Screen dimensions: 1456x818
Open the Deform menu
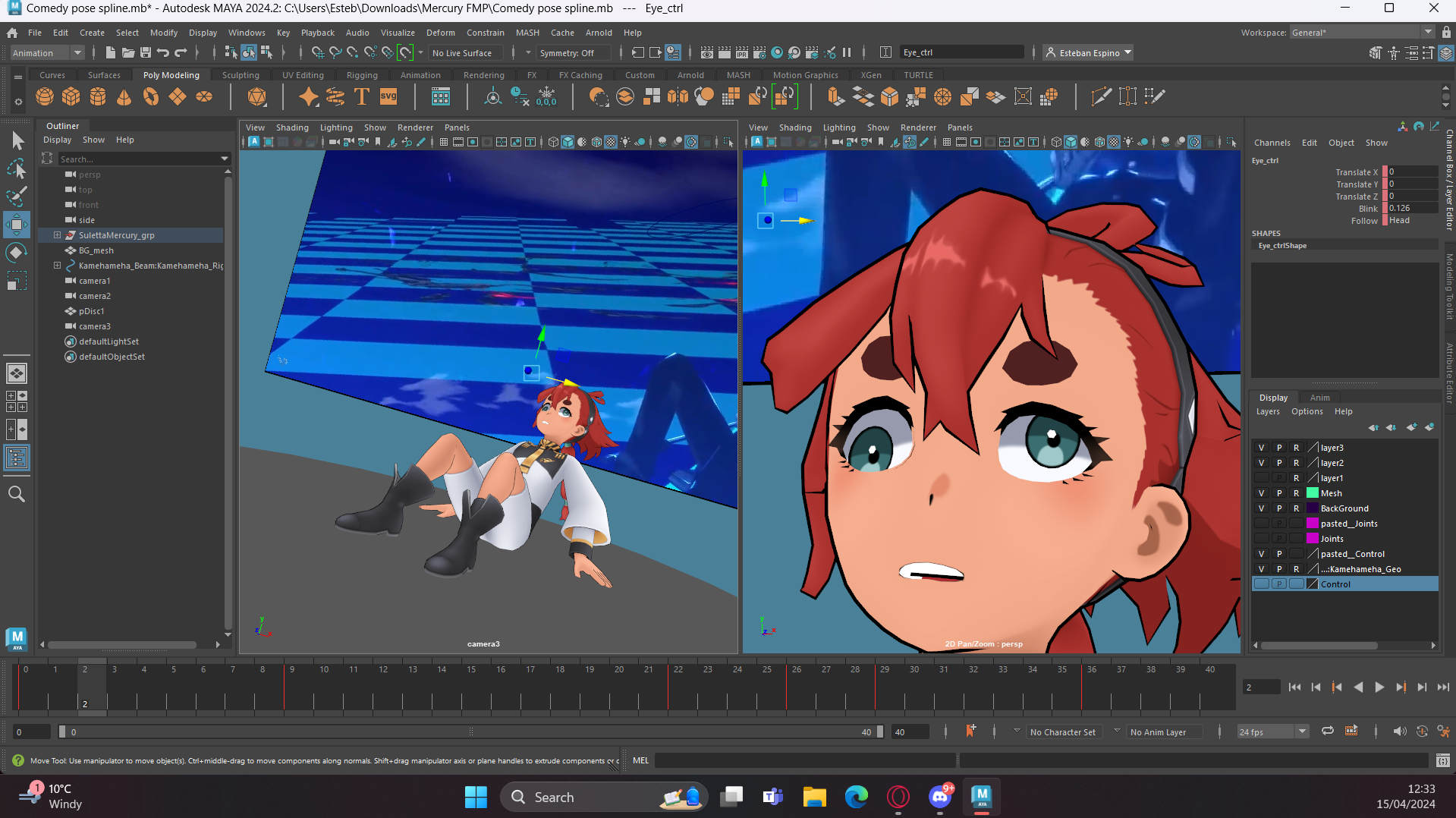click(x=440, y=33)
